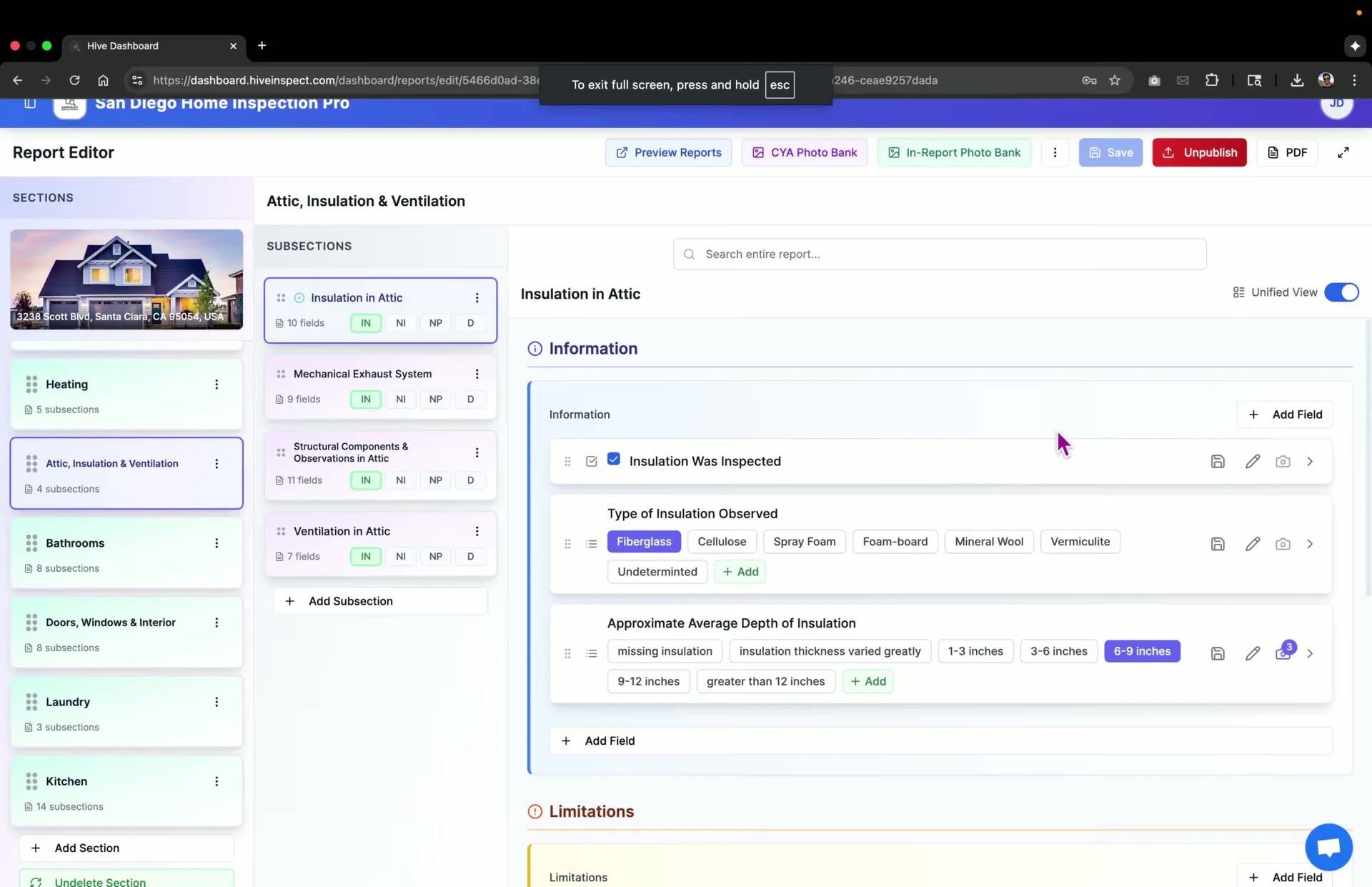
Task: Select Cellulose insulation type
Action: [x=722, y=542]
